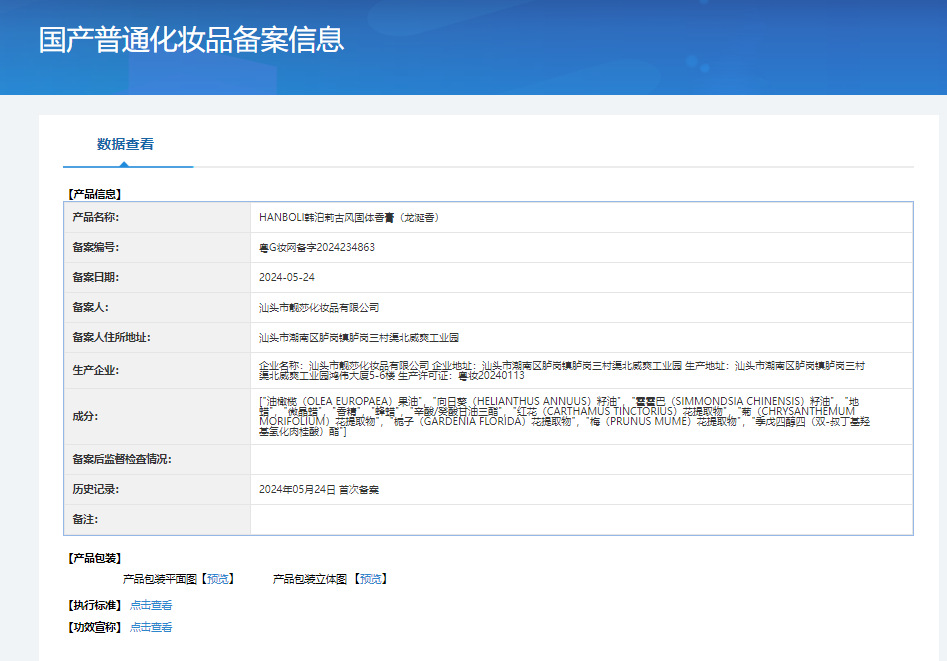Open 预览 for 产品包装平面图

coord(217,579)
